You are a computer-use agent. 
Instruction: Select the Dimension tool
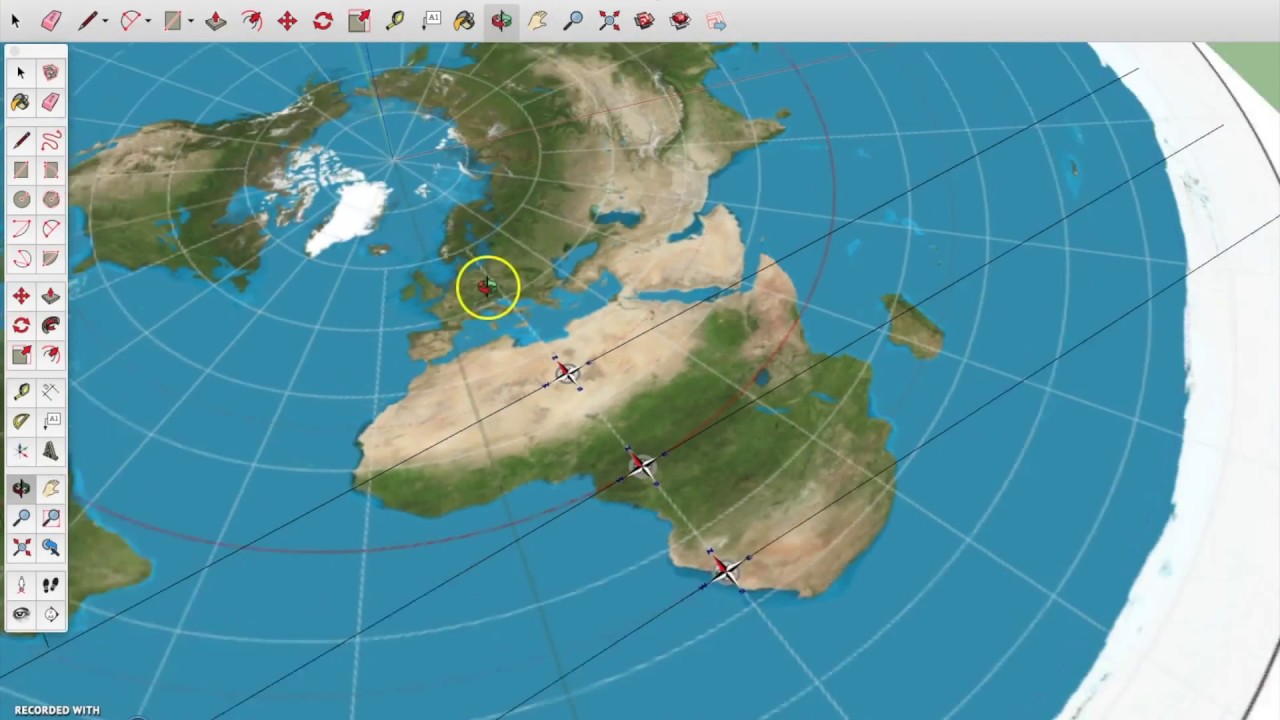click(51, 392)
